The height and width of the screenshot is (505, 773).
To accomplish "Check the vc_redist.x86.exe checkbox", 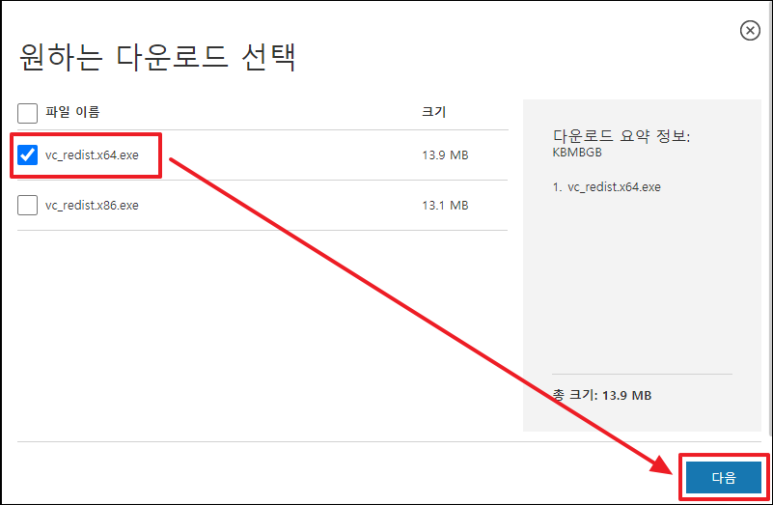I will [27, 205].
